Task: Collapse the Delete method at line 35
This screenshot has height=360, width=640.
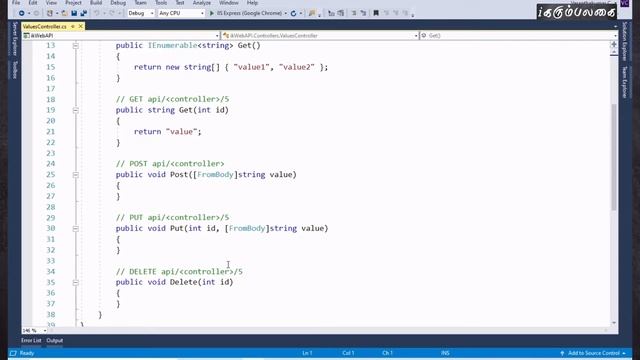Action: 76,282
